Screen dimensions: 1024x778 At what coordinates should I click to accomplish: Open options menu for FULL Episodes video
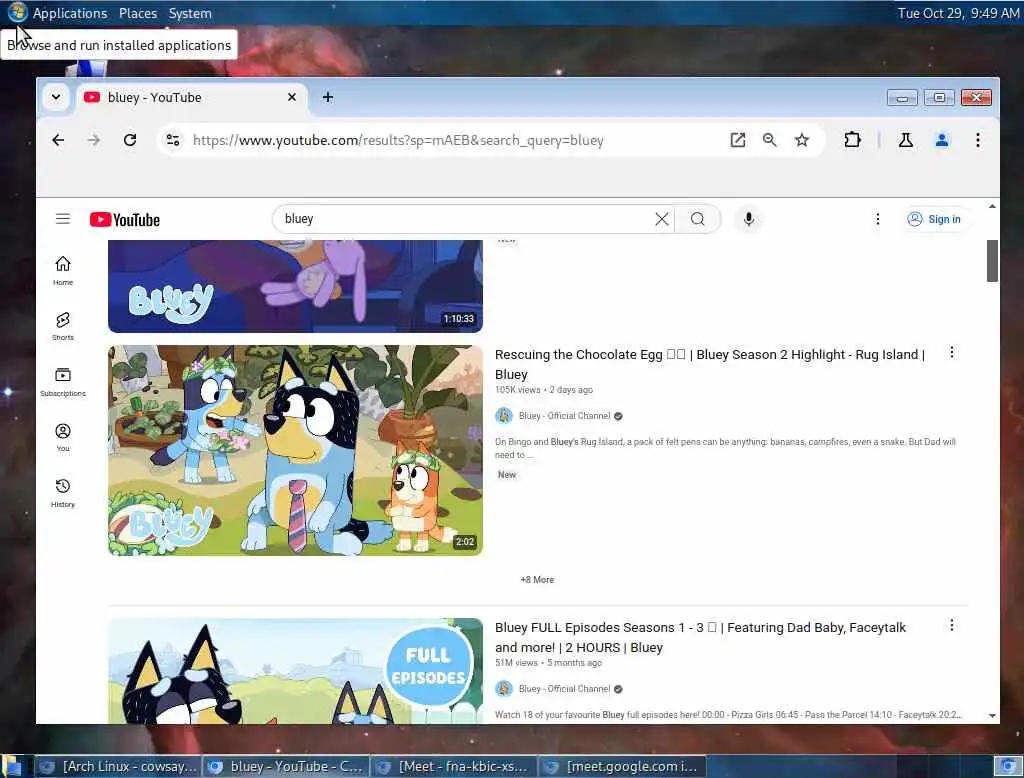tap(952, 626)
